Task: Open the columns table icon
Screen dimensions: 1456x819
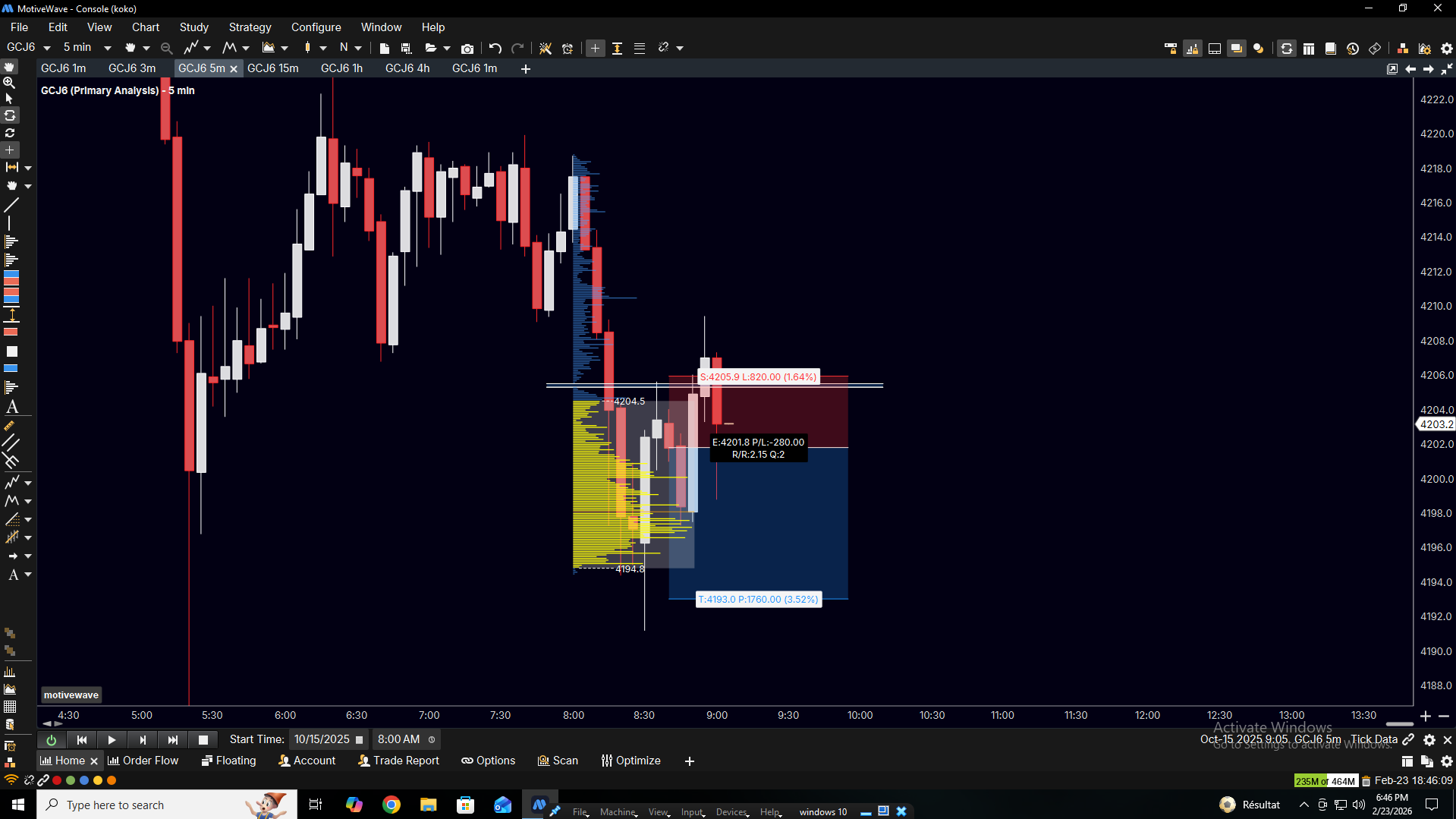Action: pyautogui.click(x=1309, y=48)
